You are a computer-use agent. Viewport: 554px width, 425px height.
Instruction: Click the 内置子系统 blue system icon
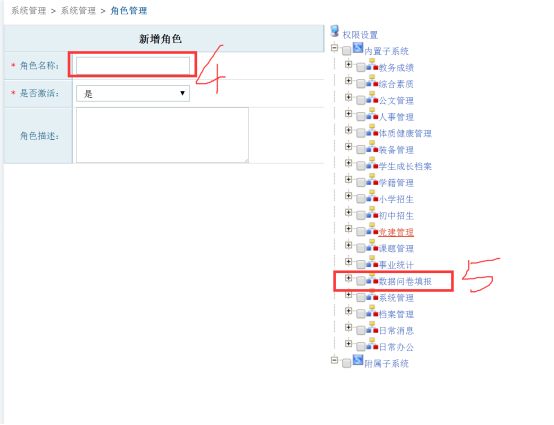[x=358, y=47]
